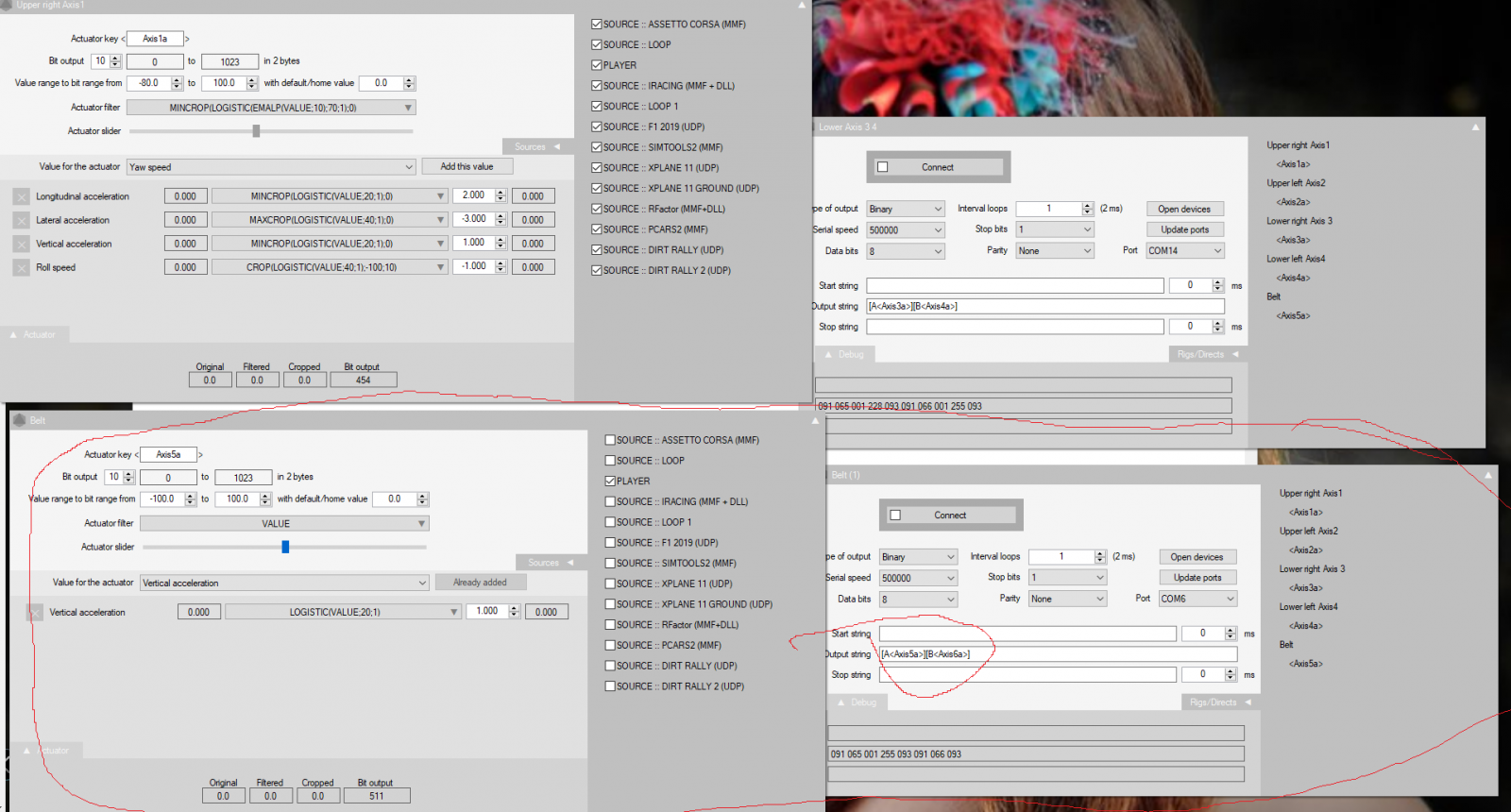Screen dimensions: 1511x812
Task: Open the Yaw speed value dropdown
Action: click(272, 167)
